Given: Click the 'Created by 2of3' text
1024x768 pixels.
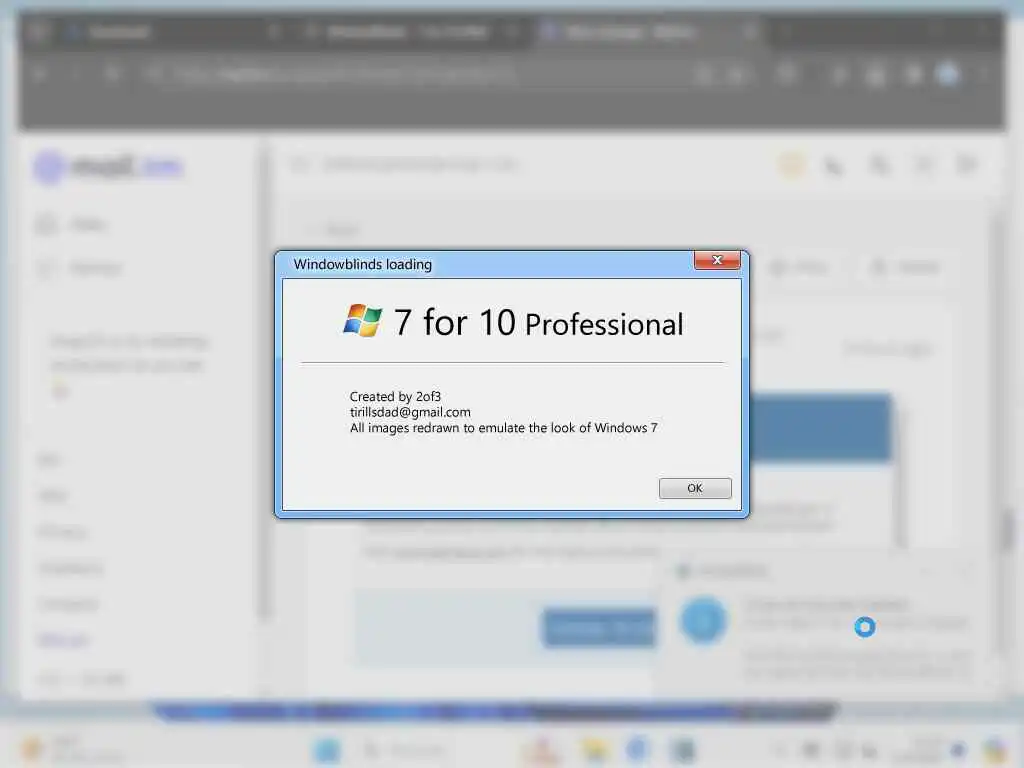Looking at the screenshot, I should coord(395,396).
